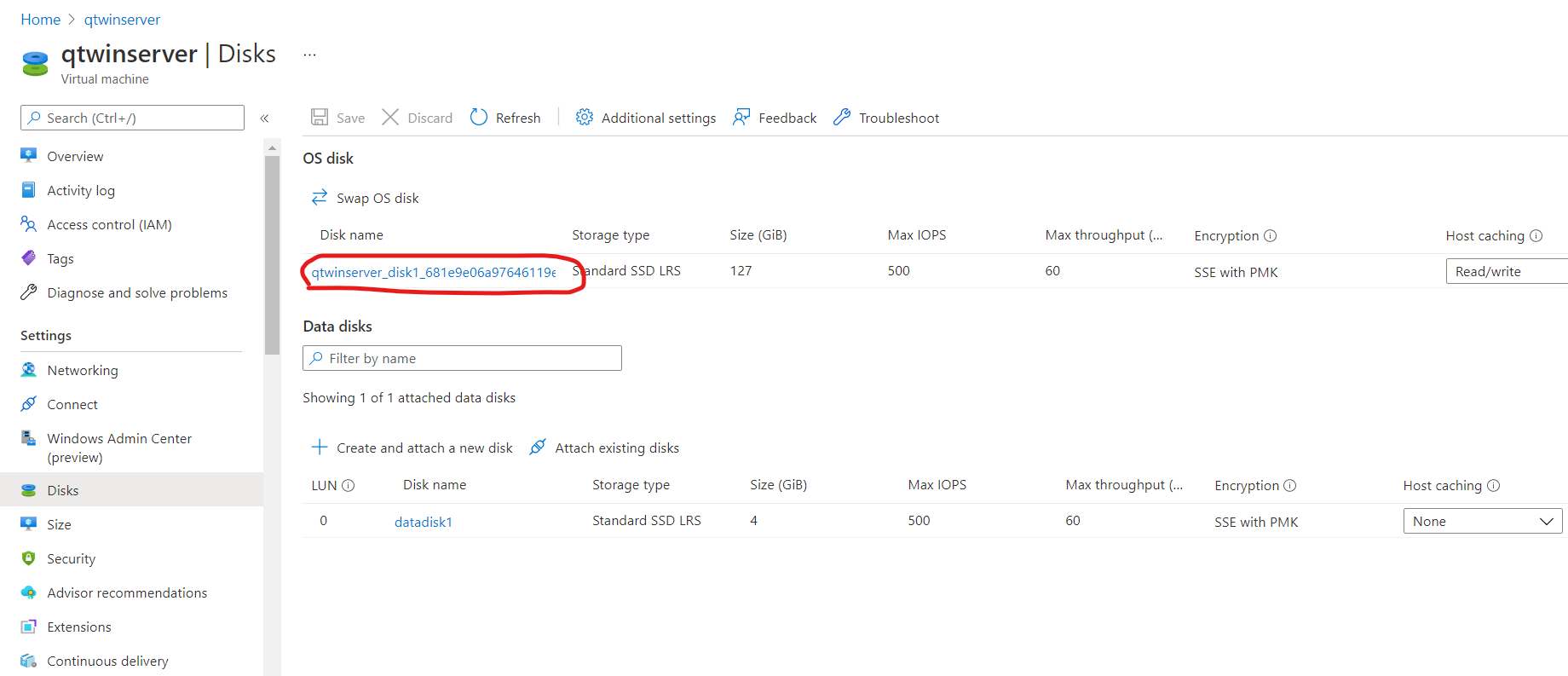Click the Filter by name field

tap(462, 359)
